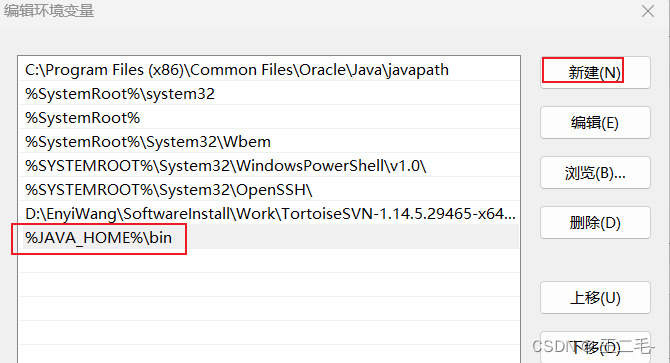Viewport: 670px width, 363px height.
Task: Select the System32\OpenSSH\ path entry
Action: pyautogui.click(x=269, y=189)
